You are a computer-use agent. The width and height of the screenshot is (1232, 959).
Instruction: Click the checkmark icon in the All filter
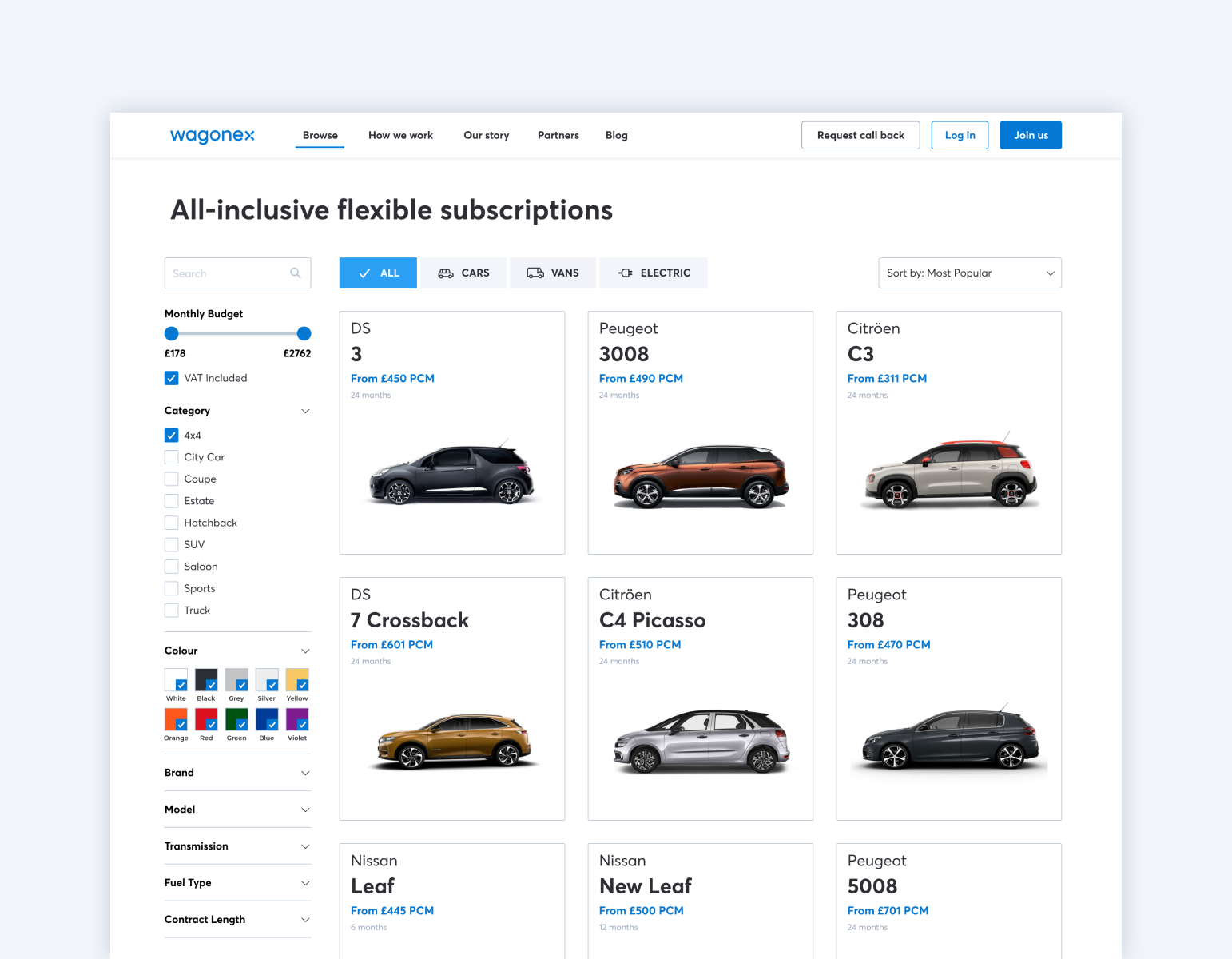coord(364,273)
